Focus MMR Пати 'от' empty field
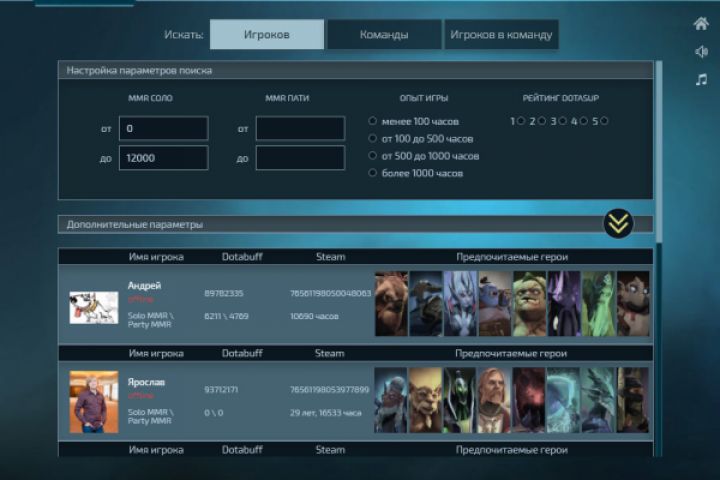Image resolution: width=720 pixels, height=480 pixels. click(x=300, y=128)
